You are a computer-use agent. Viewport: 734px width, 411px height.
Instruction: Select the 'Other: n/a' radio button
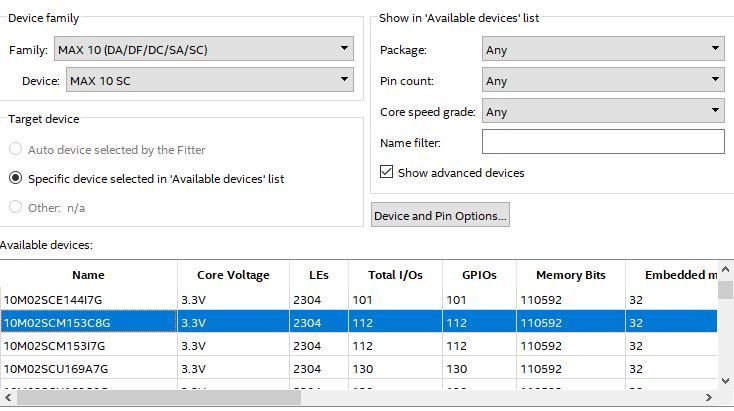tap(16, 208)
